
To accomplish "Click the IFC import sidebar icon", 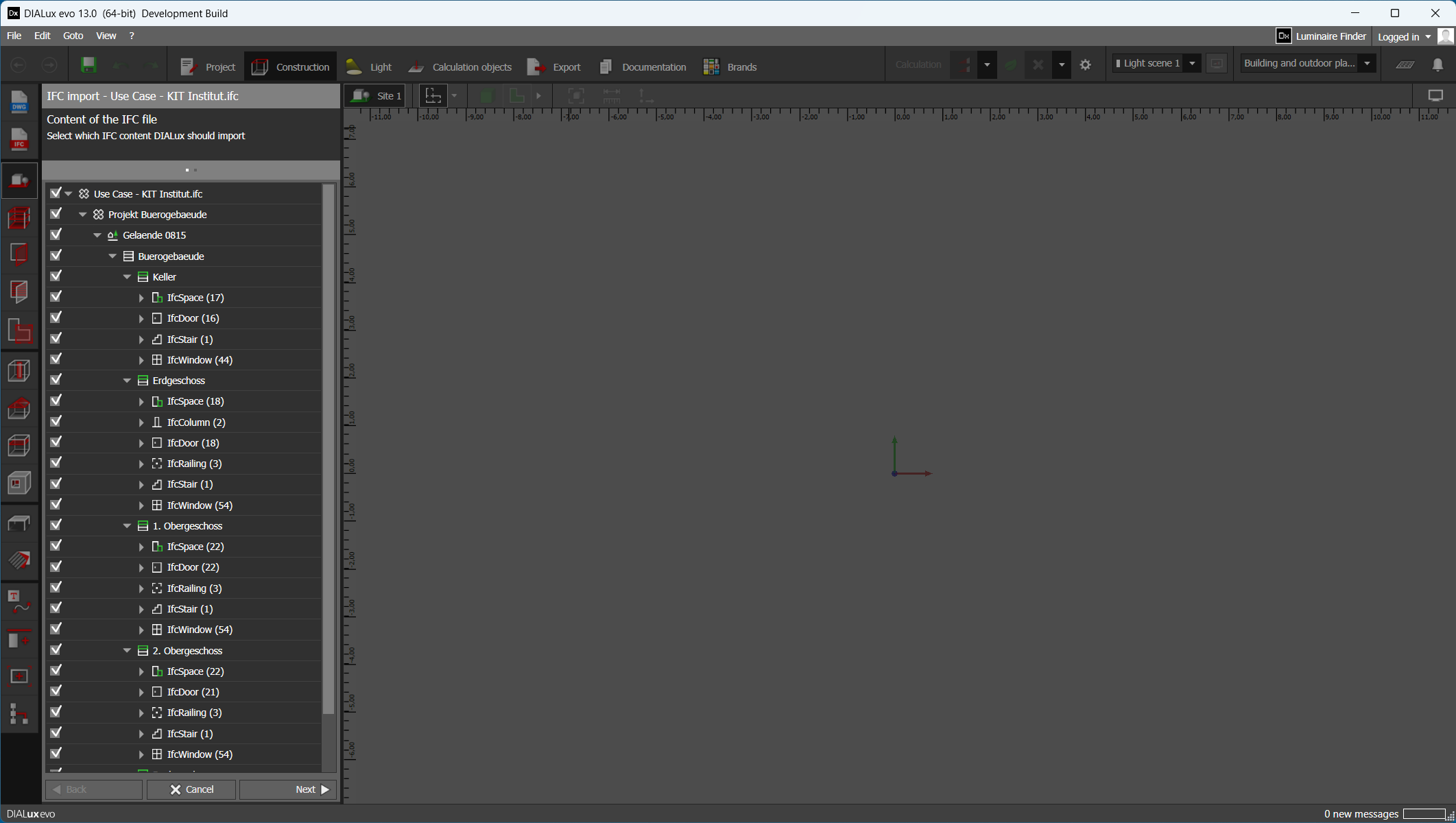I will [x=19, y=140].
